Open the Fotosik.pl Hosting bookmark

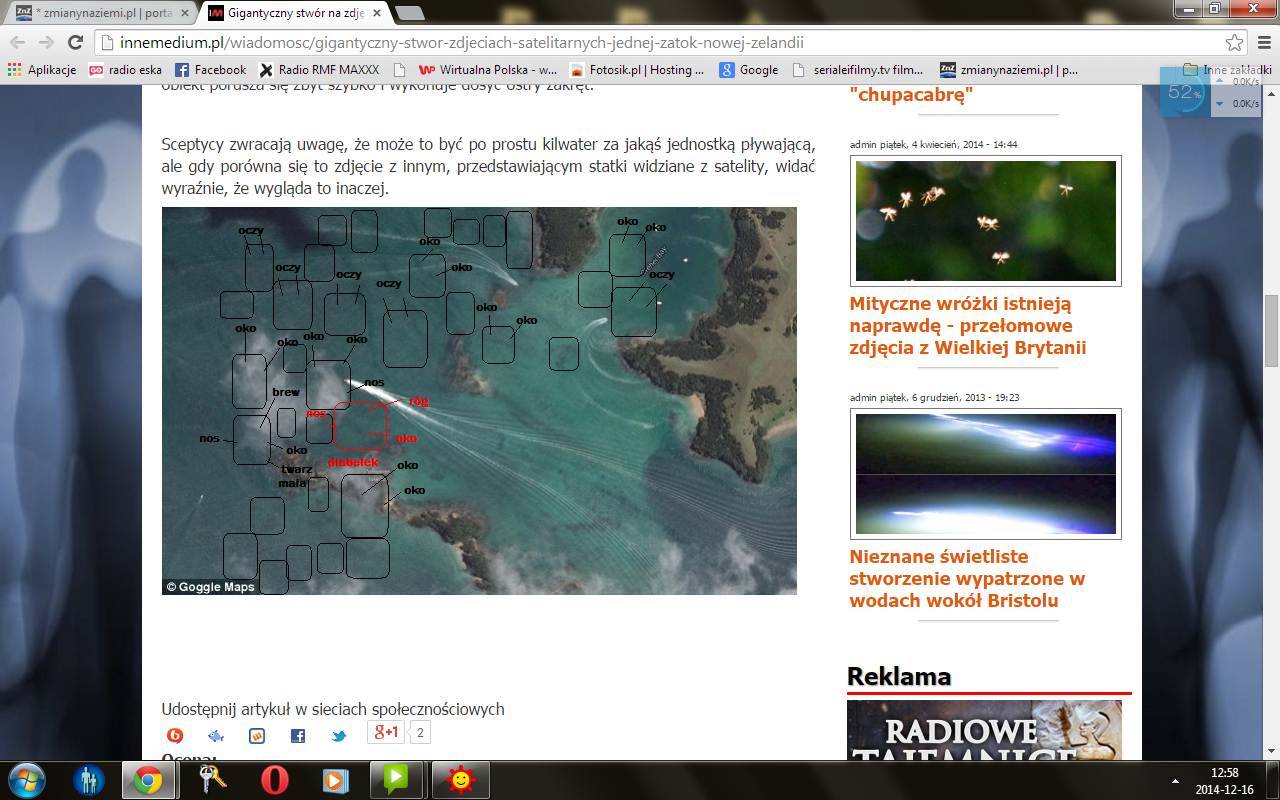coord(637,70)
